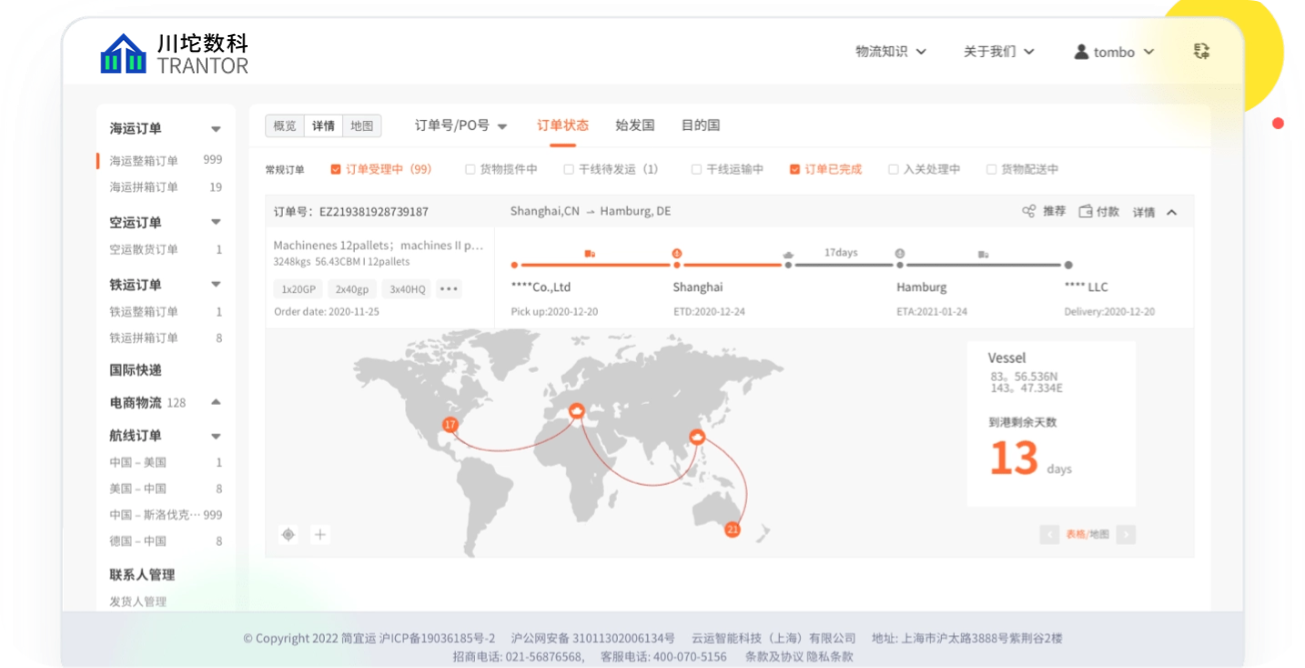The height and width of the screenshot is (668, 1305).
Task: Switch to the 始发国 tab
Action: (634, 126)
